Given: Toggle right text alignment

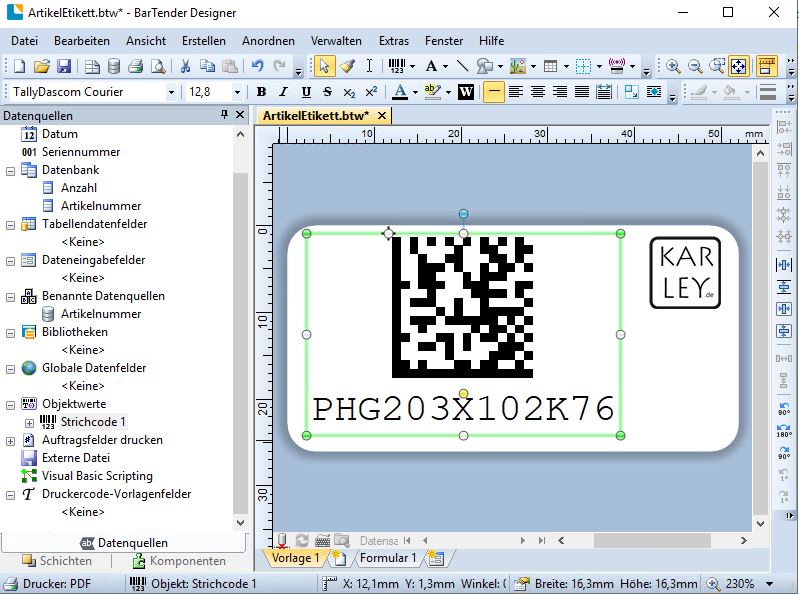Looking at the screenshot, I should coord(560,92).
